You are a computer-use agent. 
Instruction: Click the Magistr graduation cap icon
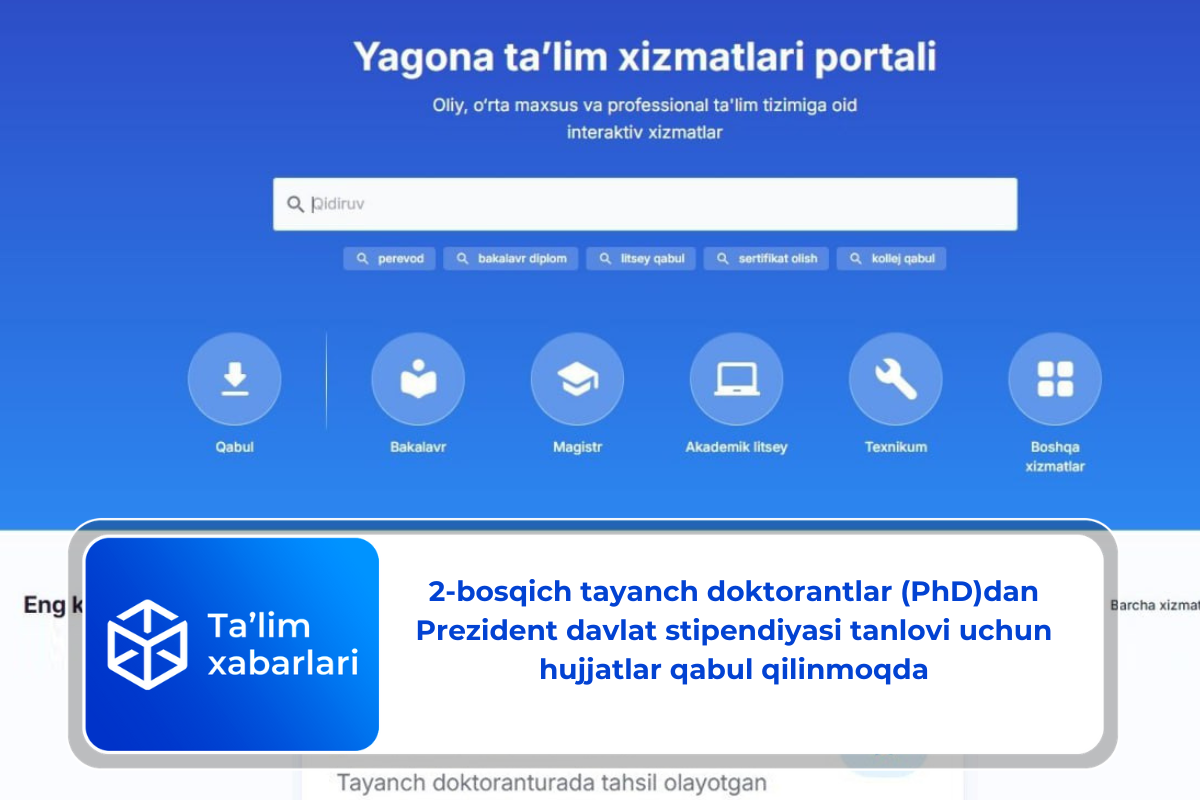[577, 379]
